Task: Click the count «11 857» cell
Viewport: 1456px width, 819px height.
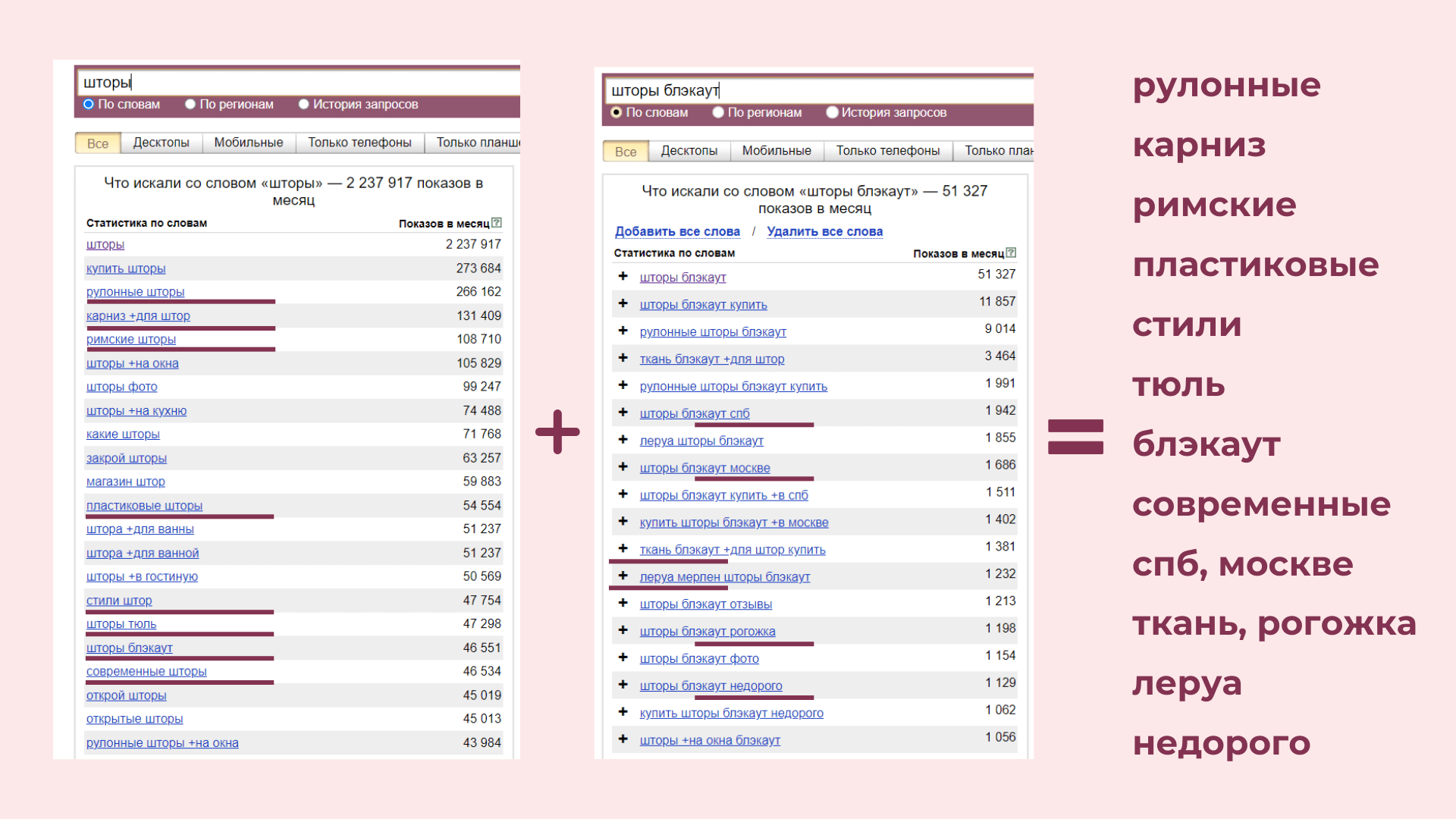Action: click(x=997, y=301)
